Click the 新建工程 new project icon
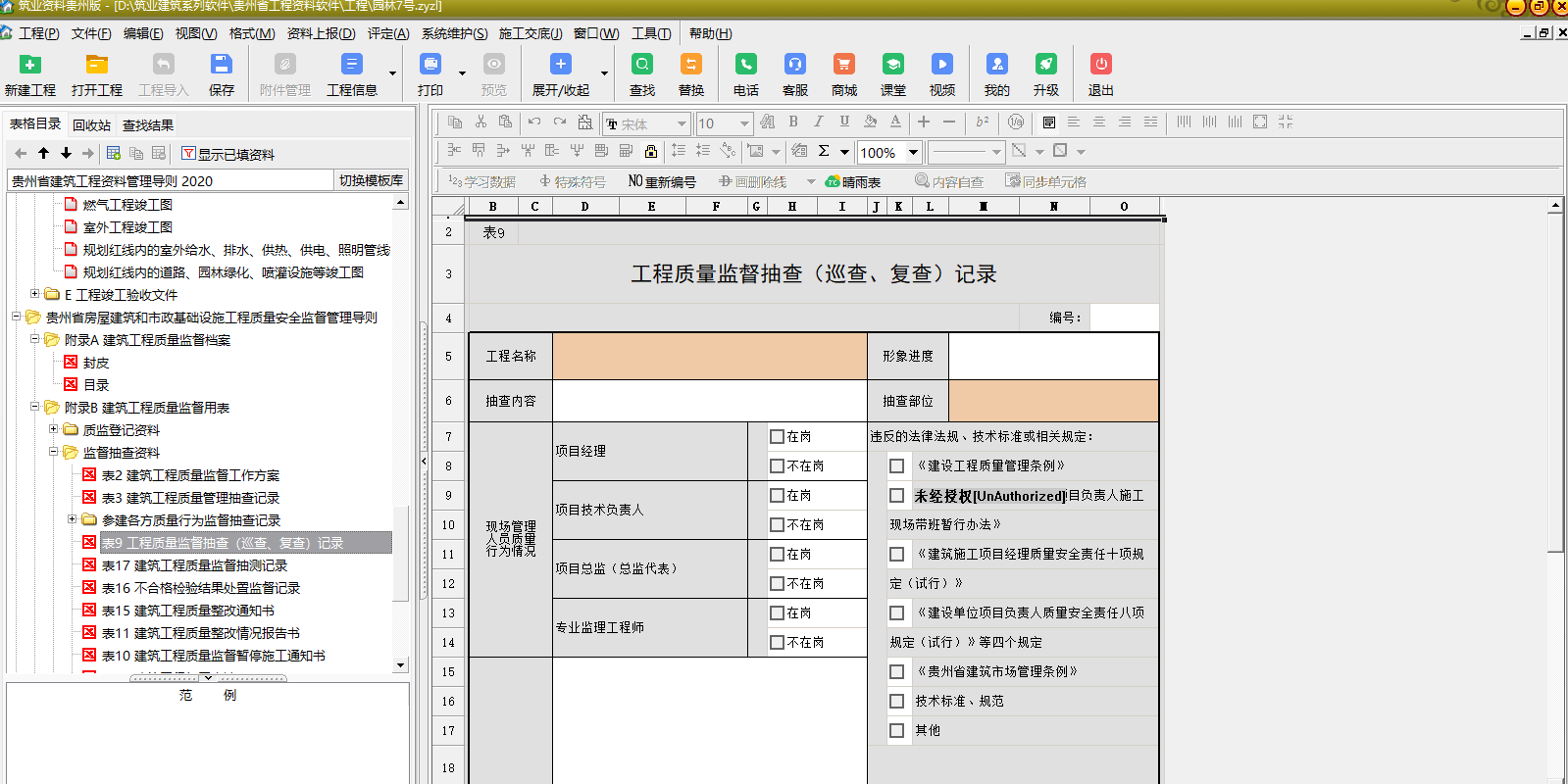1568x784 pixels. pyautogui.click(x=30, y=65)
